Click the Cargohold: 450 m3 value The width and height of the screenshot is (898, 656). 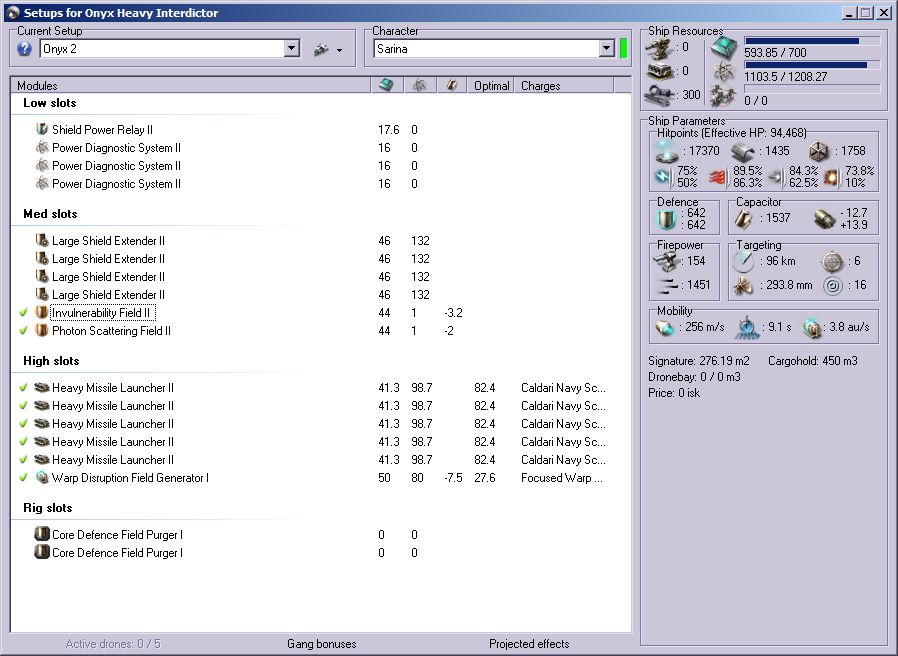813,361
